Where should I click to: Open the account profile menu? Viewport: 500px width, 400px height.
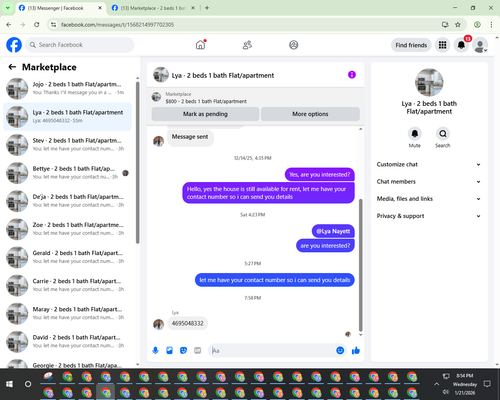click(480, 45)
